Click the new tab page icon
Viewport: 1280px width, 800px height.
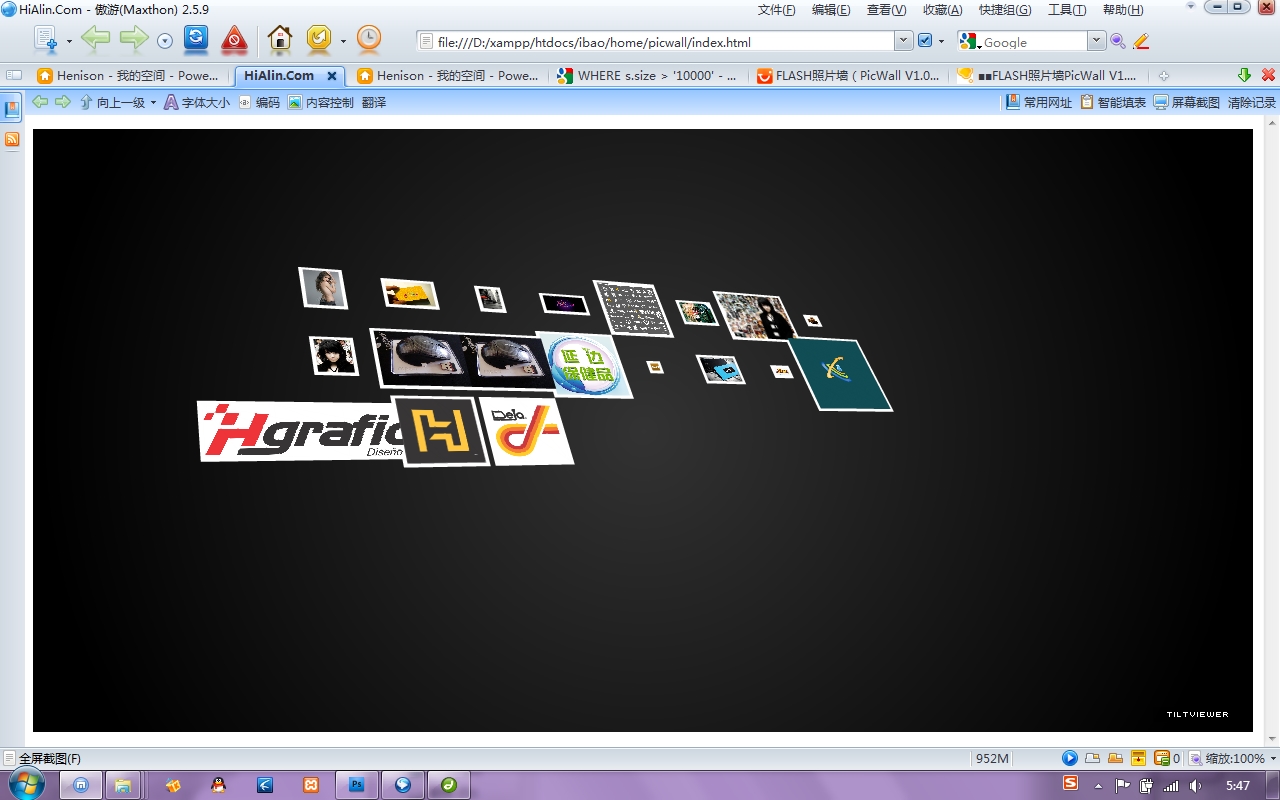[x=46, y=39]
